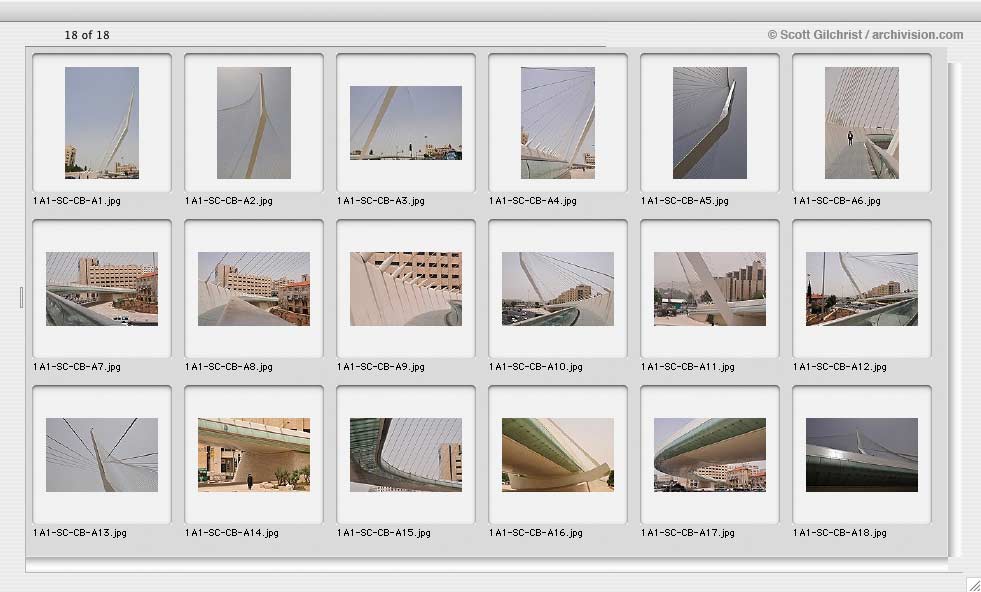The width and height of the screenshot is (981, 592).
Task: Click filename label 1A1-SC-CB-A12.jpg
Action: (840, 367)
